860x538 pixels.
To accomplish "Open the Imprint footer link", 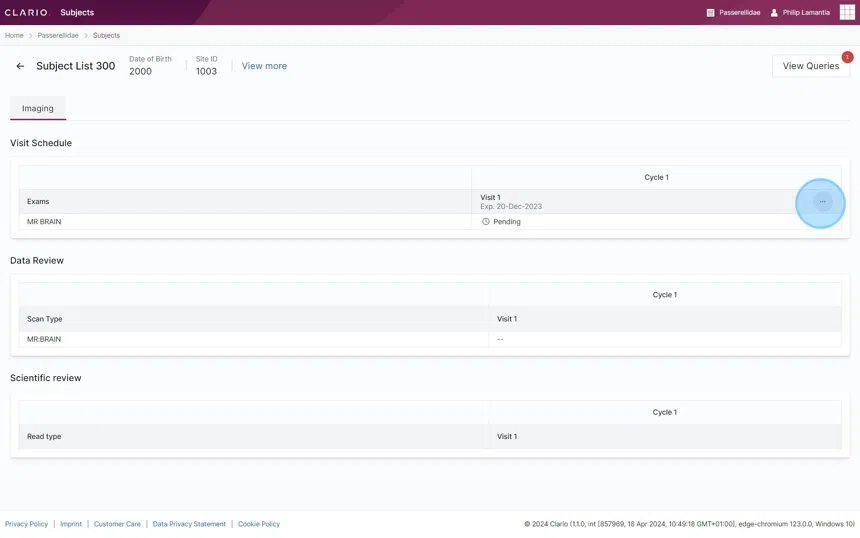I will (71, 524).
